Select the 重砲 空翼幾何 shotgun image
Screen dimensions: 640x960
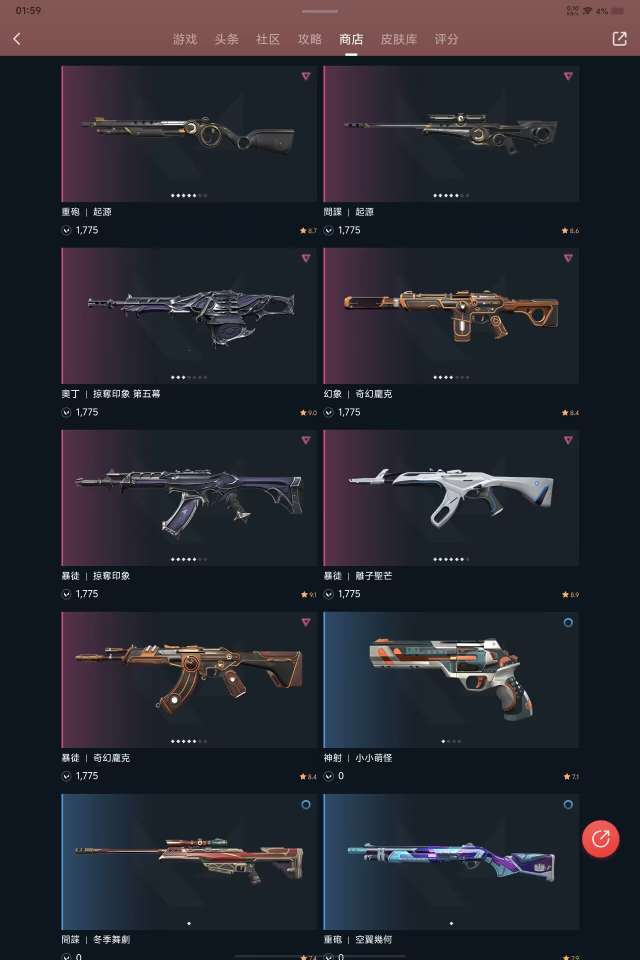coord(451,861)
